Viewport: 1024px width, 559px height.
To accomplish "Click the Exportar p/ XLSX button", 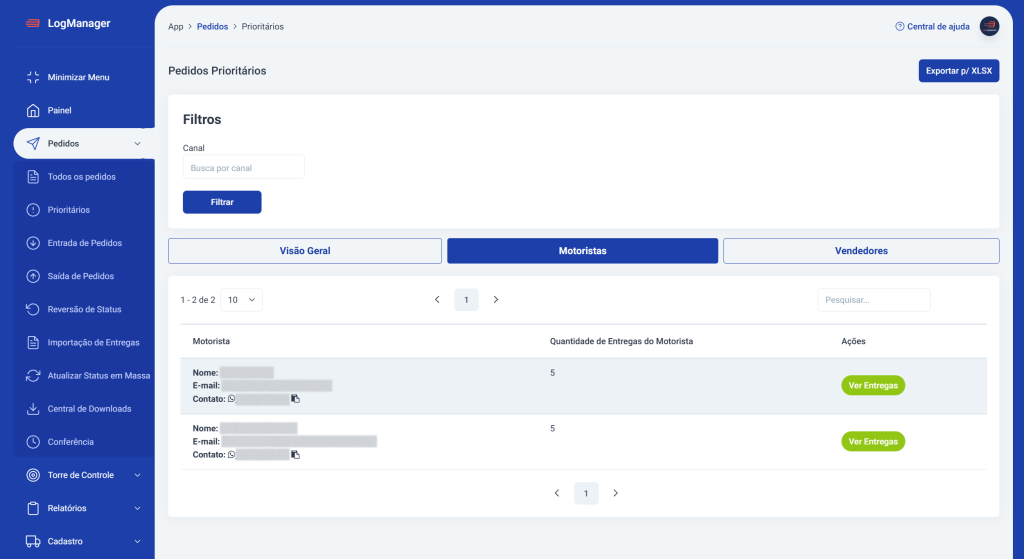I will (958, 71).
